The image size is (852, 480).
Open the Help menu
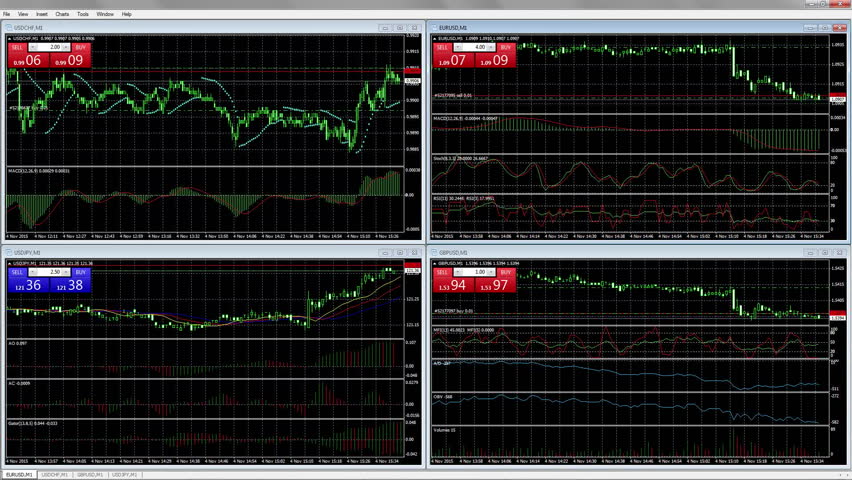tap(127, 14)
